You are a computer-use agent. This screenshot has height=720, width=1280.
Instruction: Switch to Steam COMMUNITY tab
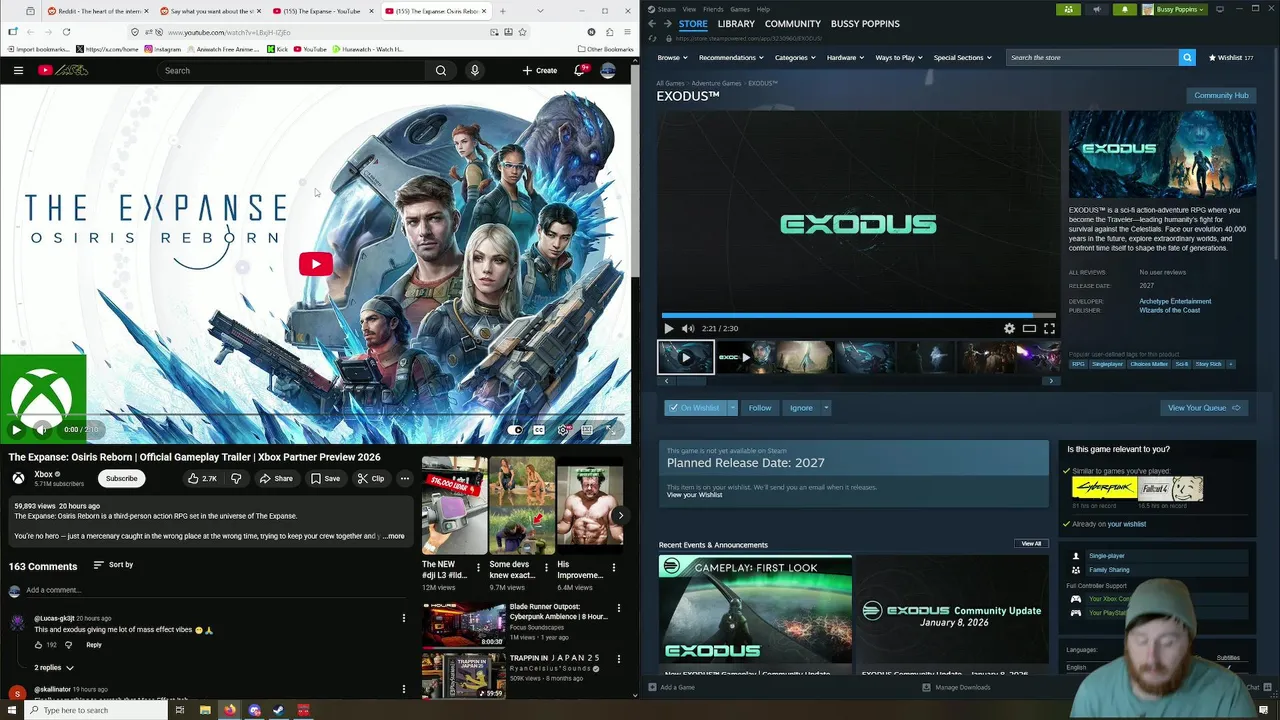(793, 23)
